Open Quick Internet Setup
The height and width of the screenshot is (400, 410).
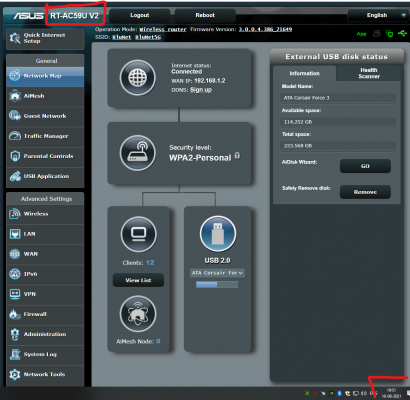tap(45, 39)
